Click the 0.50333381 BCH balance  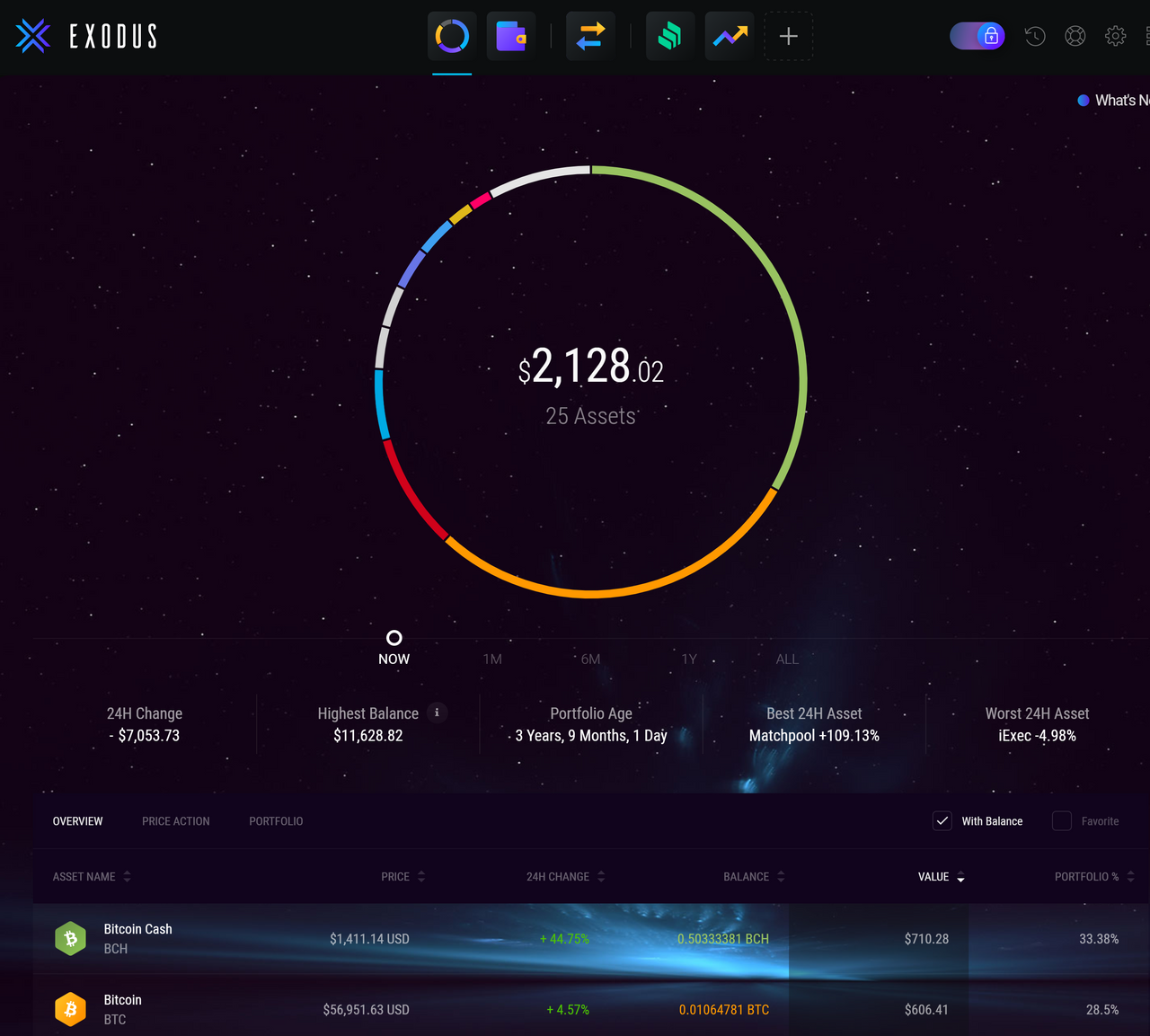(x=723, y=939)
